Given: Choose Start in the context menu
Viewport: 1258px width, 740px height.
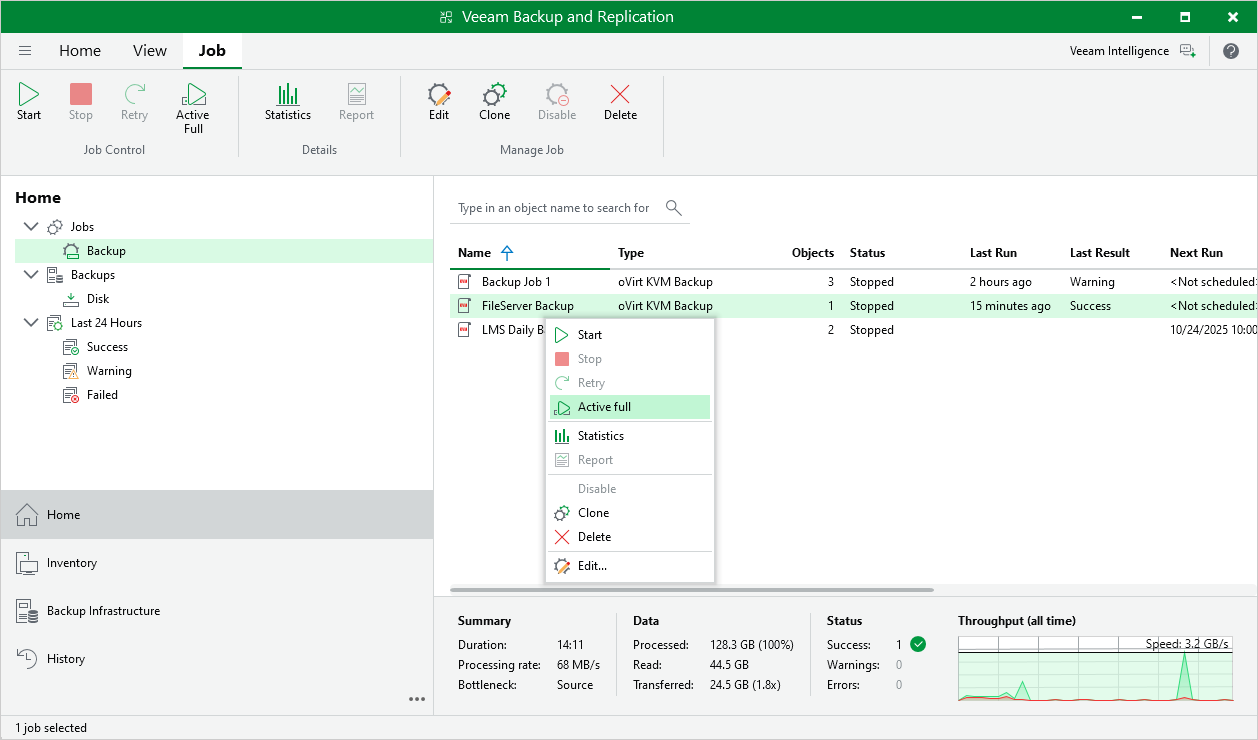Looking at the screenshot, I should click(630, 335).
